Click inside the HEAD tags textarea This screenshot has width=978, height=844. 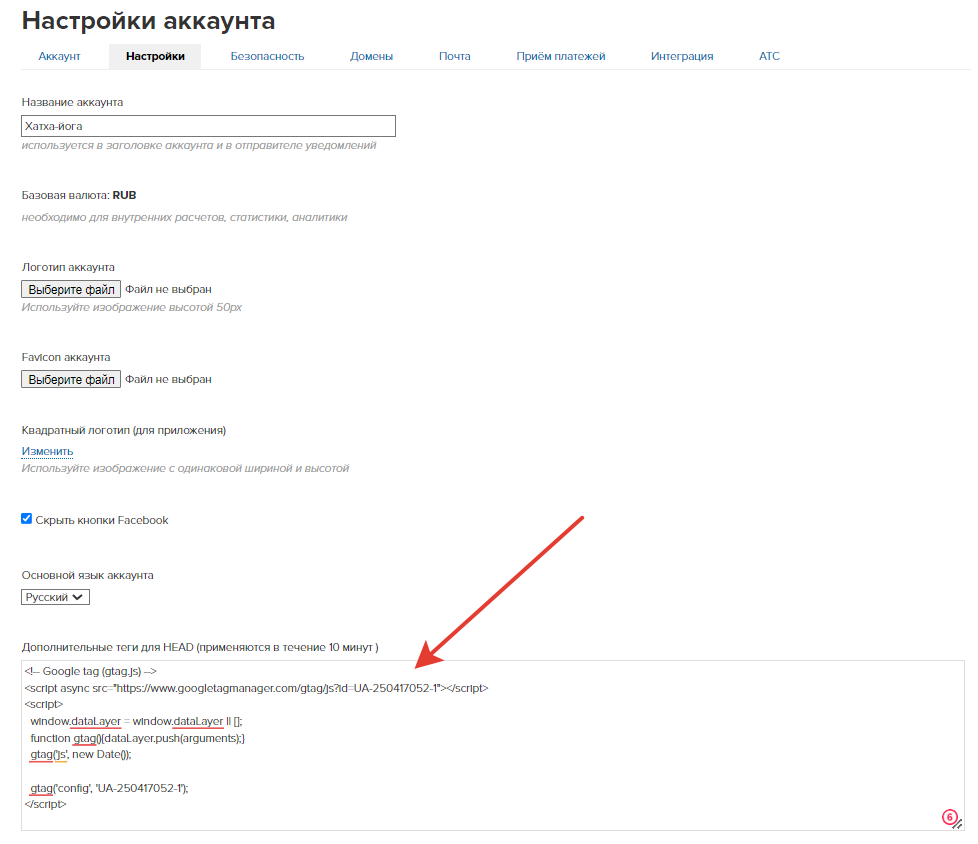(493, 745)
